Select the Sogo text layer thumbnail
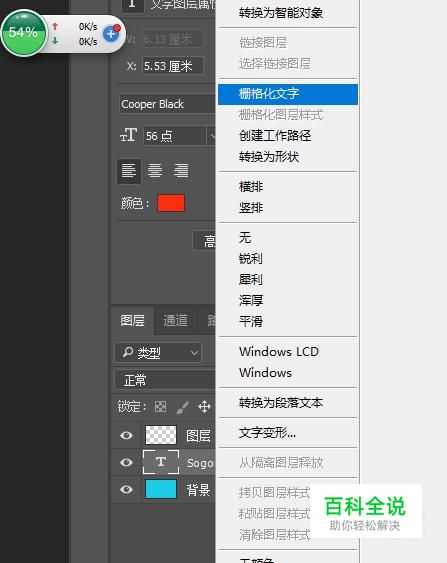 pos(161,462)
